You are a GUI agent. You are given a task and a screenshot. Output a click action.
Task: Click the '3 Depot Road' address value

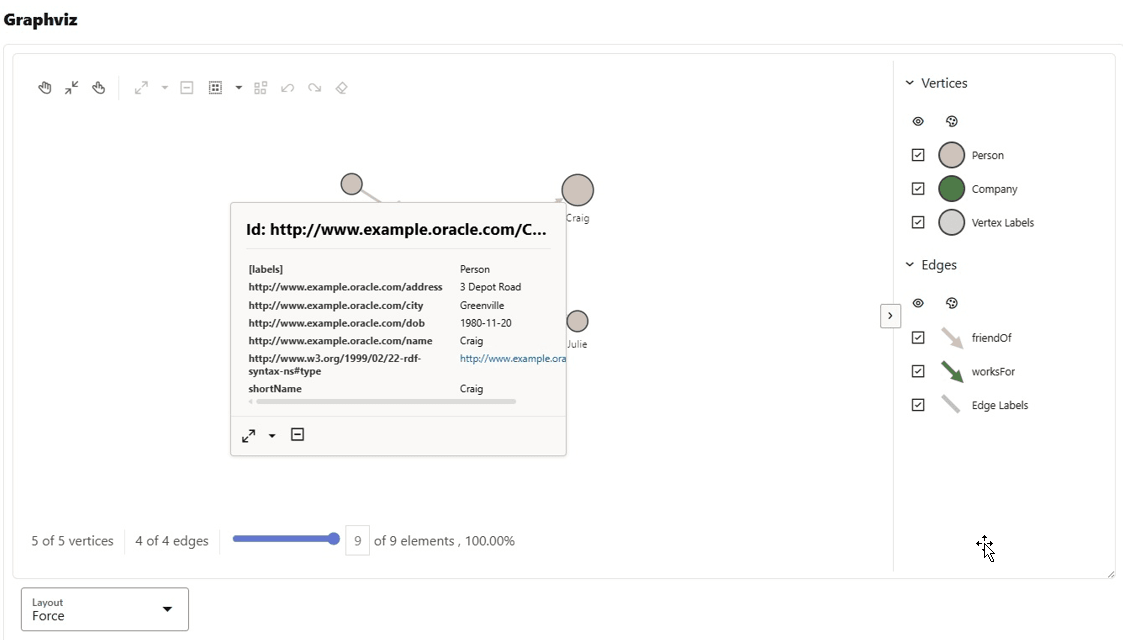(x=491, y=287)
